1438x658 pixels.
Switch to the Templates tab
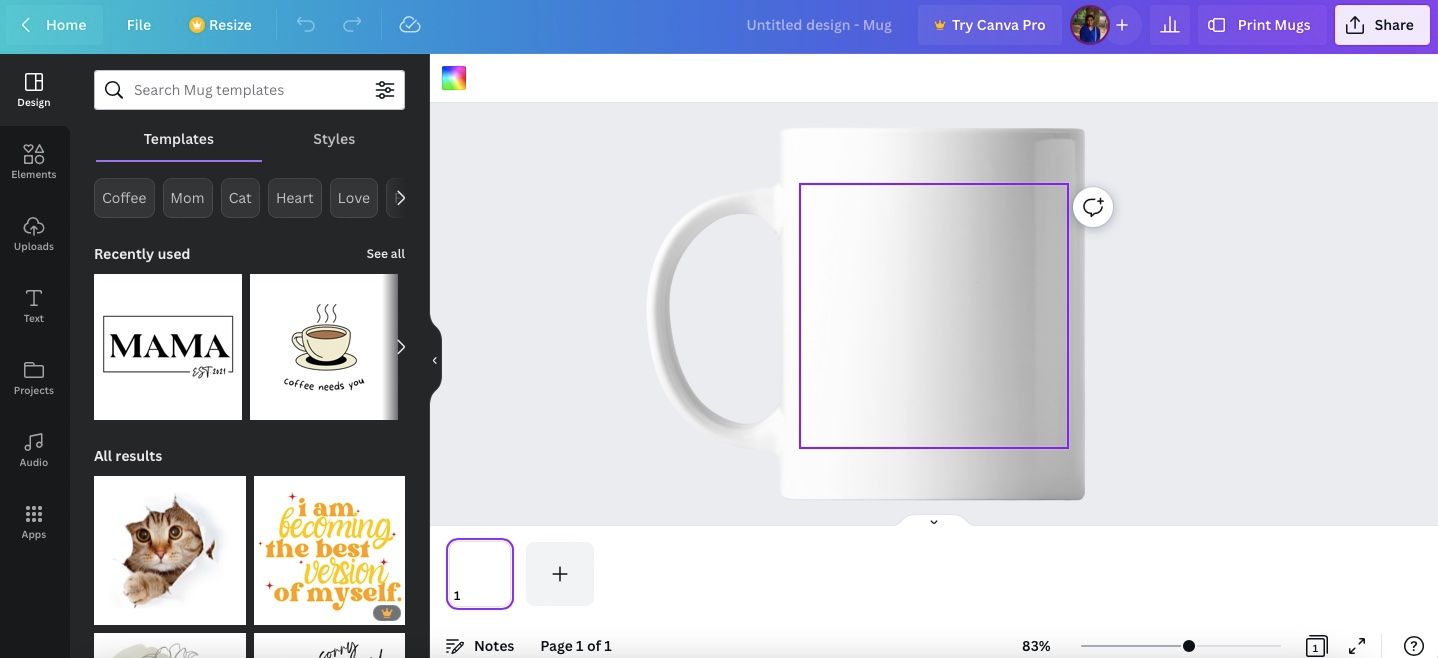pyautogui.click(x=179, y=139)
